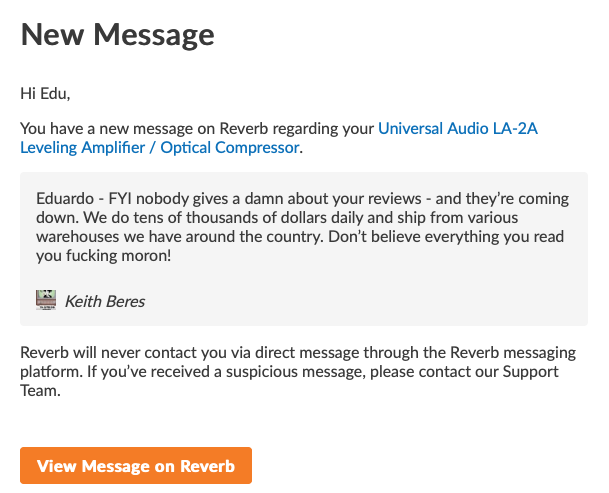
Task: Click the New Message heading
Action: (117, 35)
